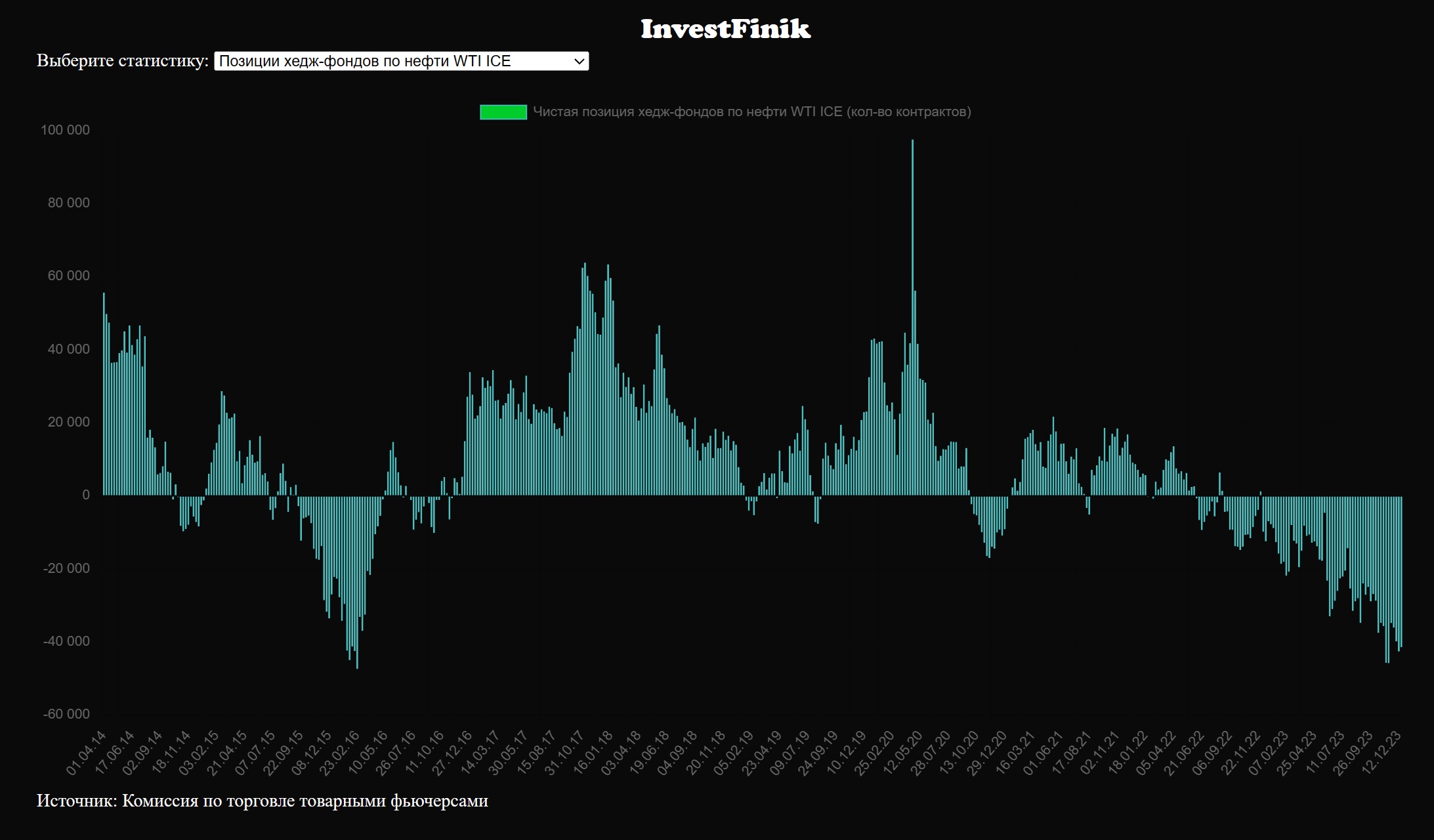
Task: Click the 0 y-axis label
Action: point(86,495)
